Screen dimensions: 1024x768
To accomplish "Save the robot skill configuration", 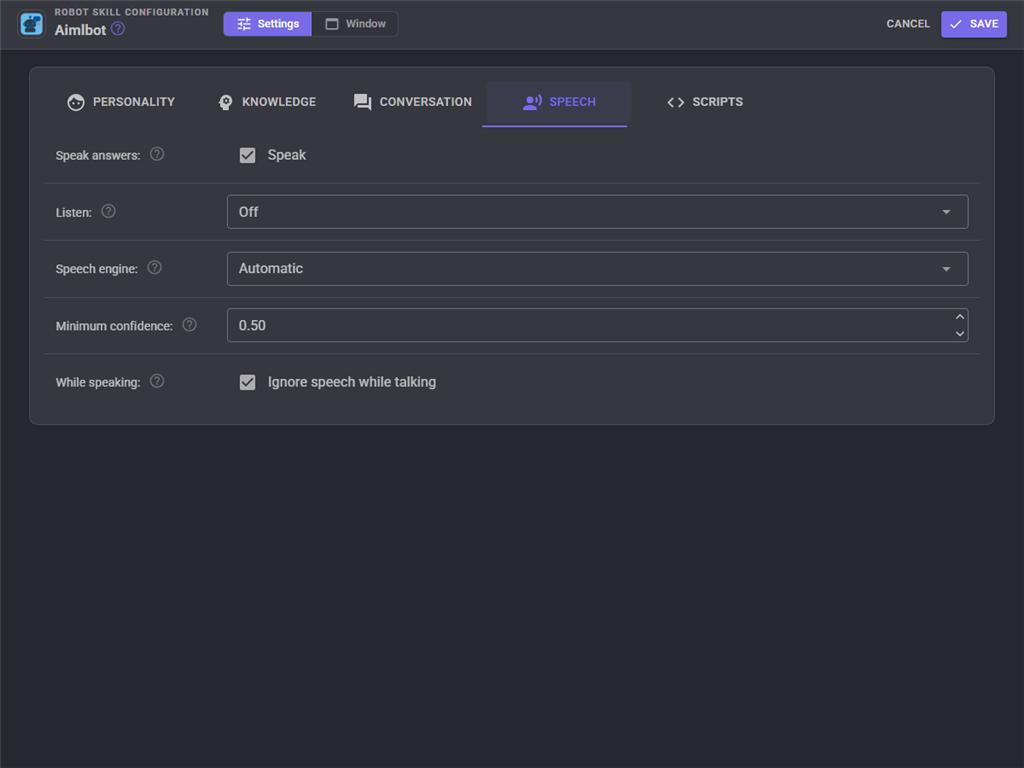I will (974, 24).
